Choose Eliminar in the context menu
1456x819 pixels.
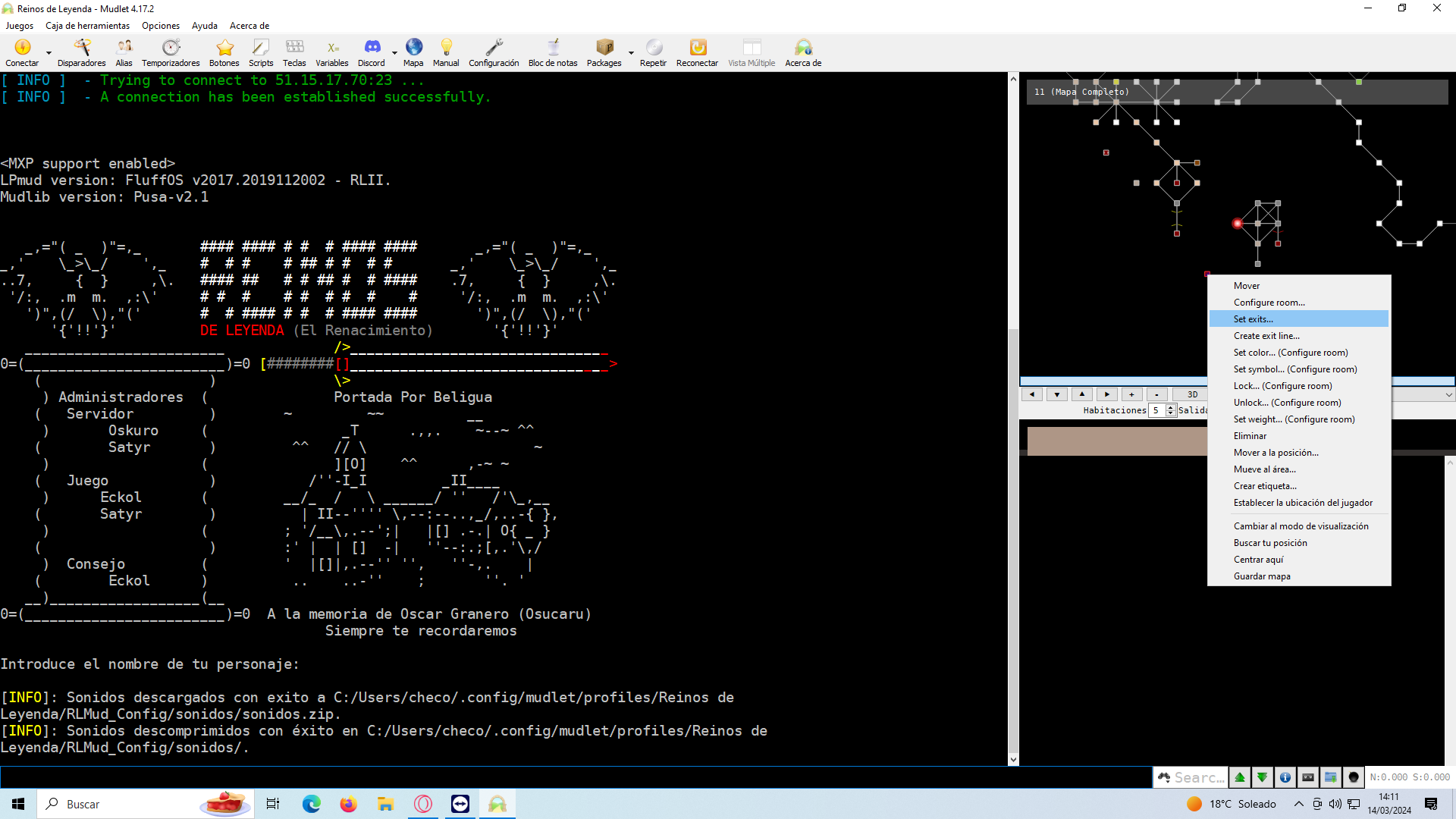click(x=1299, y=436)
